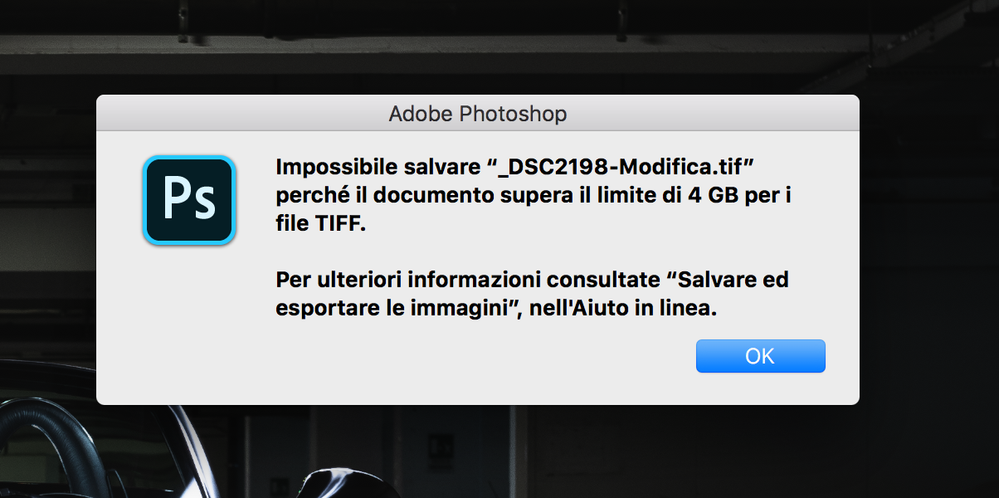Click the Adobe Photoshop dialog title

pyautogui.click(x=477, y=114)
